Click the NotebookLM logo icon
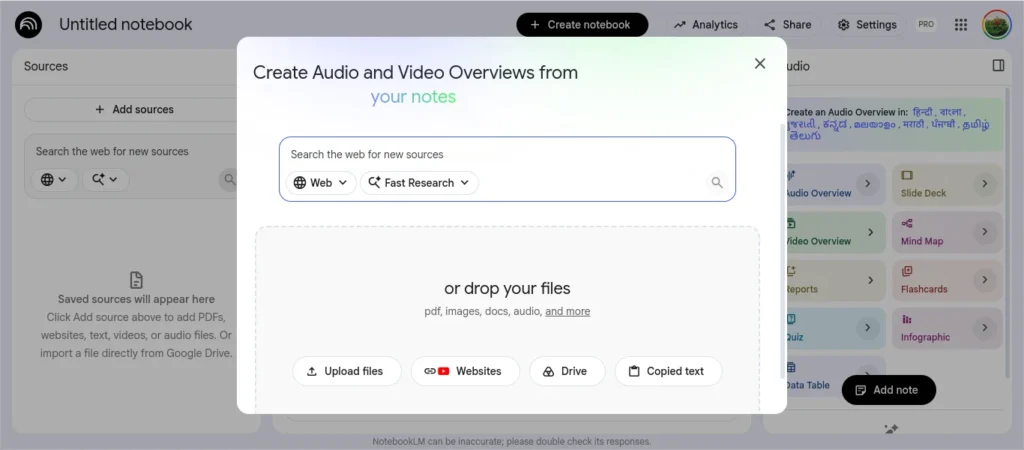 28,25
